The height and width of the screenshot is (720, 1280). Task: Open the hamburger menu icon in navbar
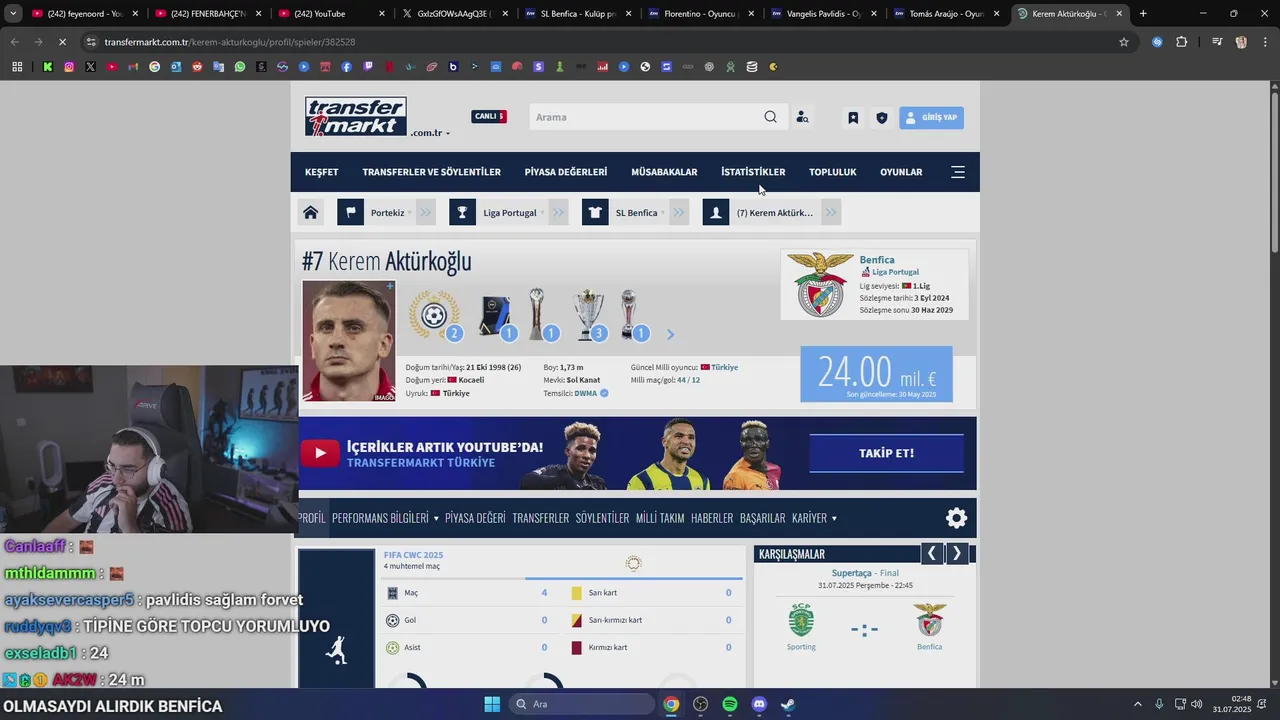coord(958,172)
